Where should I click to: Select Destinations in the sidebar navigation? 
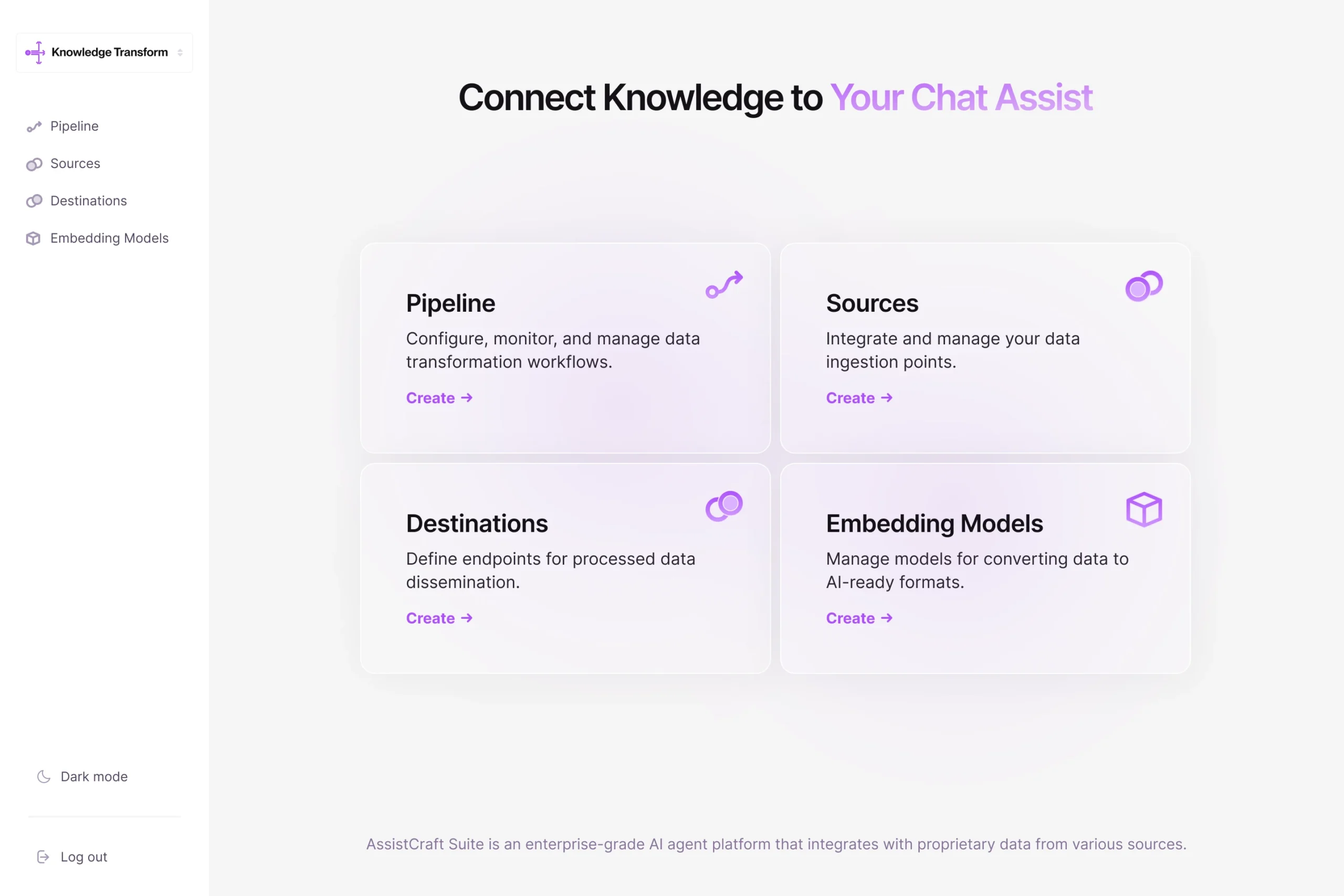[89, 201]
